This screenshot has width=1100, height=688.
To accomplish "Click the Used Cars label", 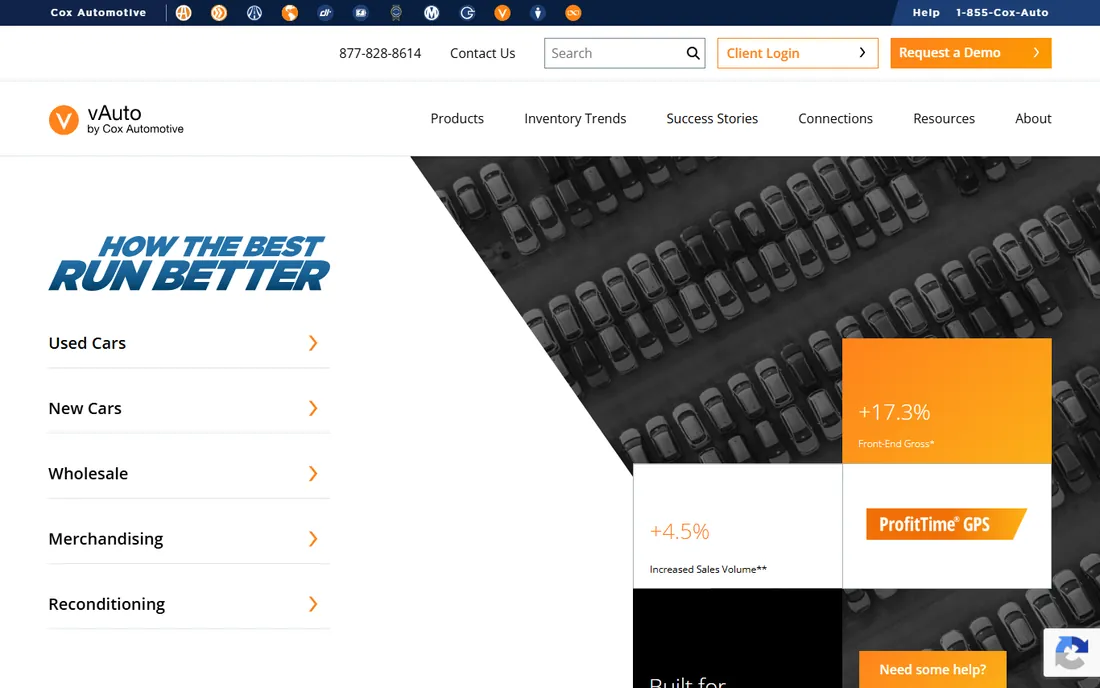I will (87, 343).
